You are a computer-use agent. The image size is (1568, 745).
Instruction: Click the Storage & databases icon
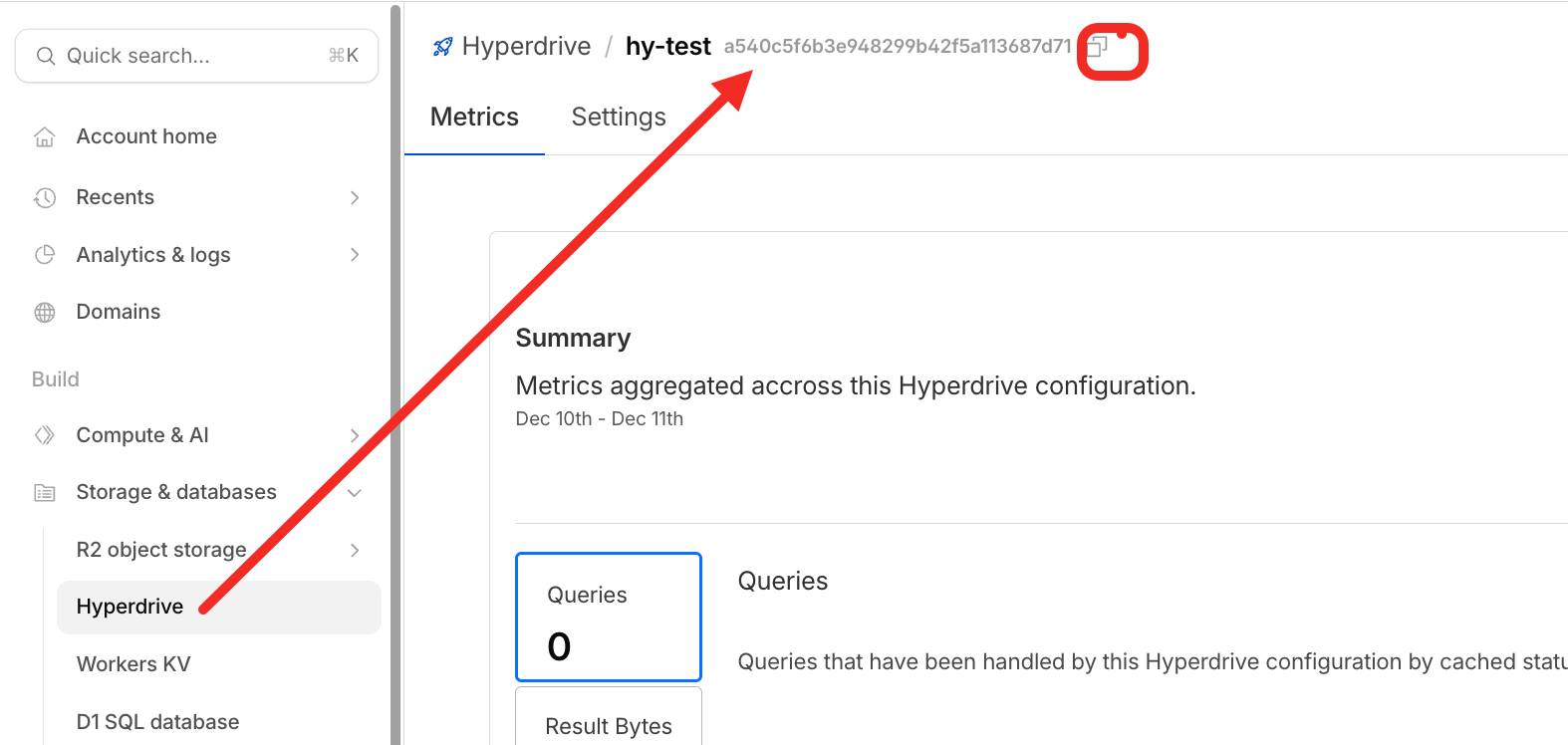click(x=45, y=492)
